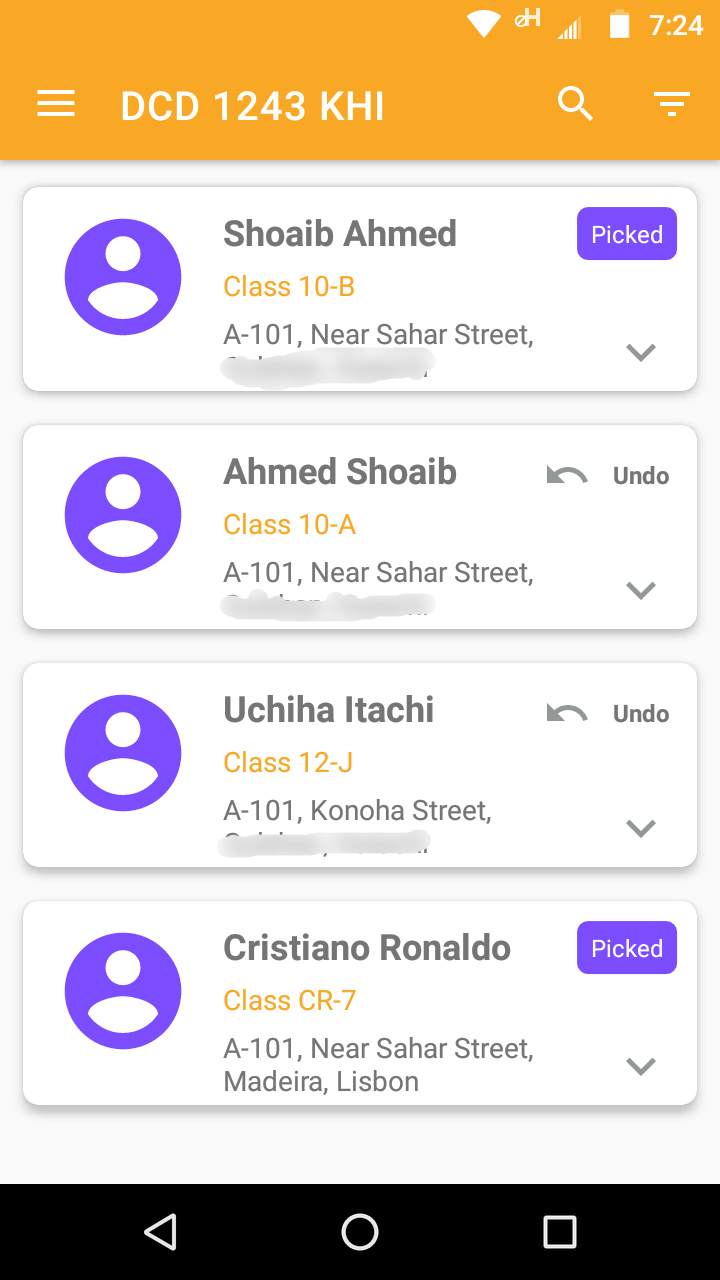Select the Cristiano Ronaldo name heading
This screenshot has width=720, height=1280.
[367, 948]
